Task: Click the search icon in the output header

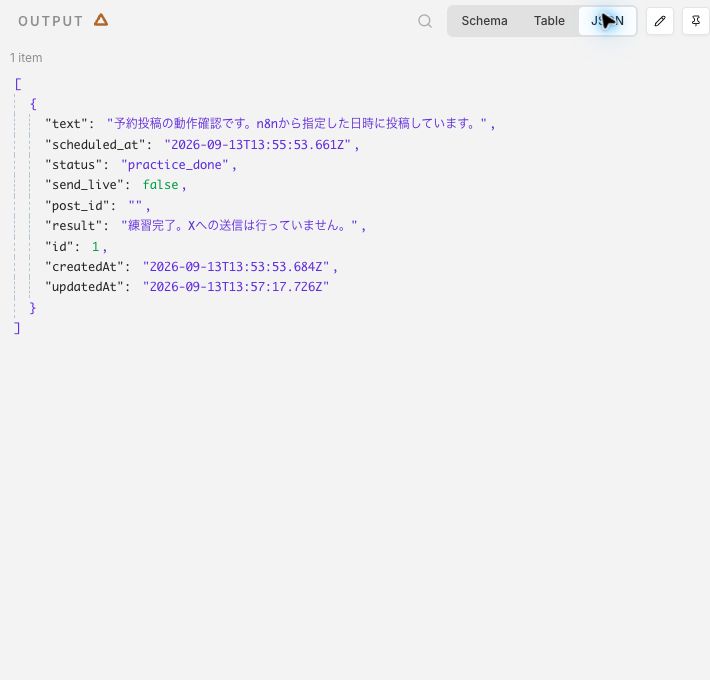Action: (x=425, y=21)
